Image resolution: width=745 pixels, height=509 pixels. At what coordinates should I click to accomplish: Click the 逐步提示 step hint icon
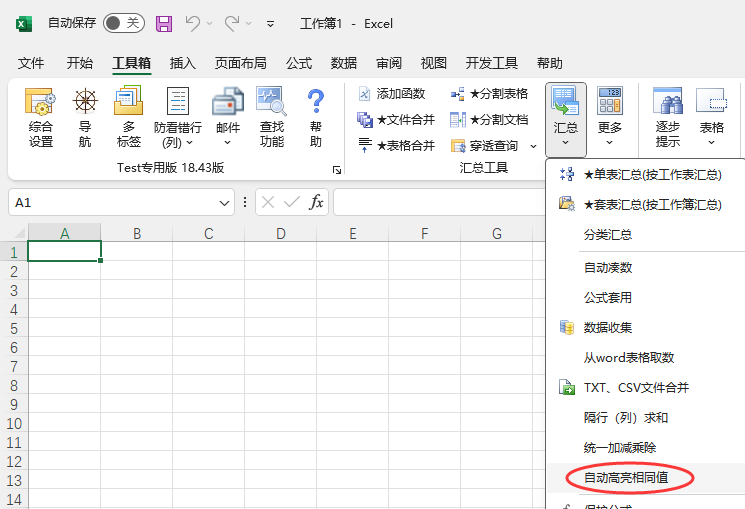(x=667, y=118)
